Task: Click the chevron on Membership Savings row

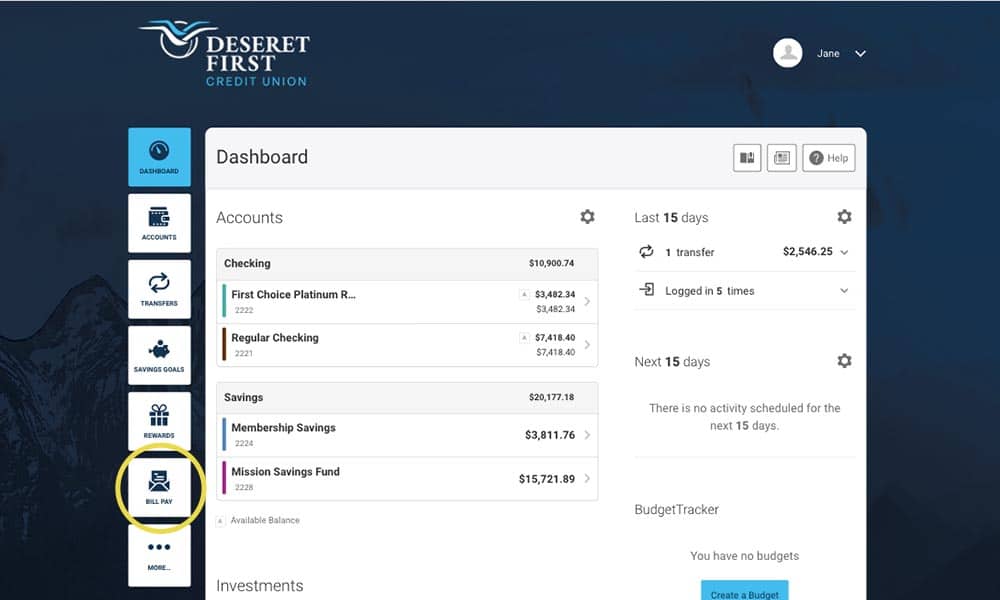Action: pos(587,435)
